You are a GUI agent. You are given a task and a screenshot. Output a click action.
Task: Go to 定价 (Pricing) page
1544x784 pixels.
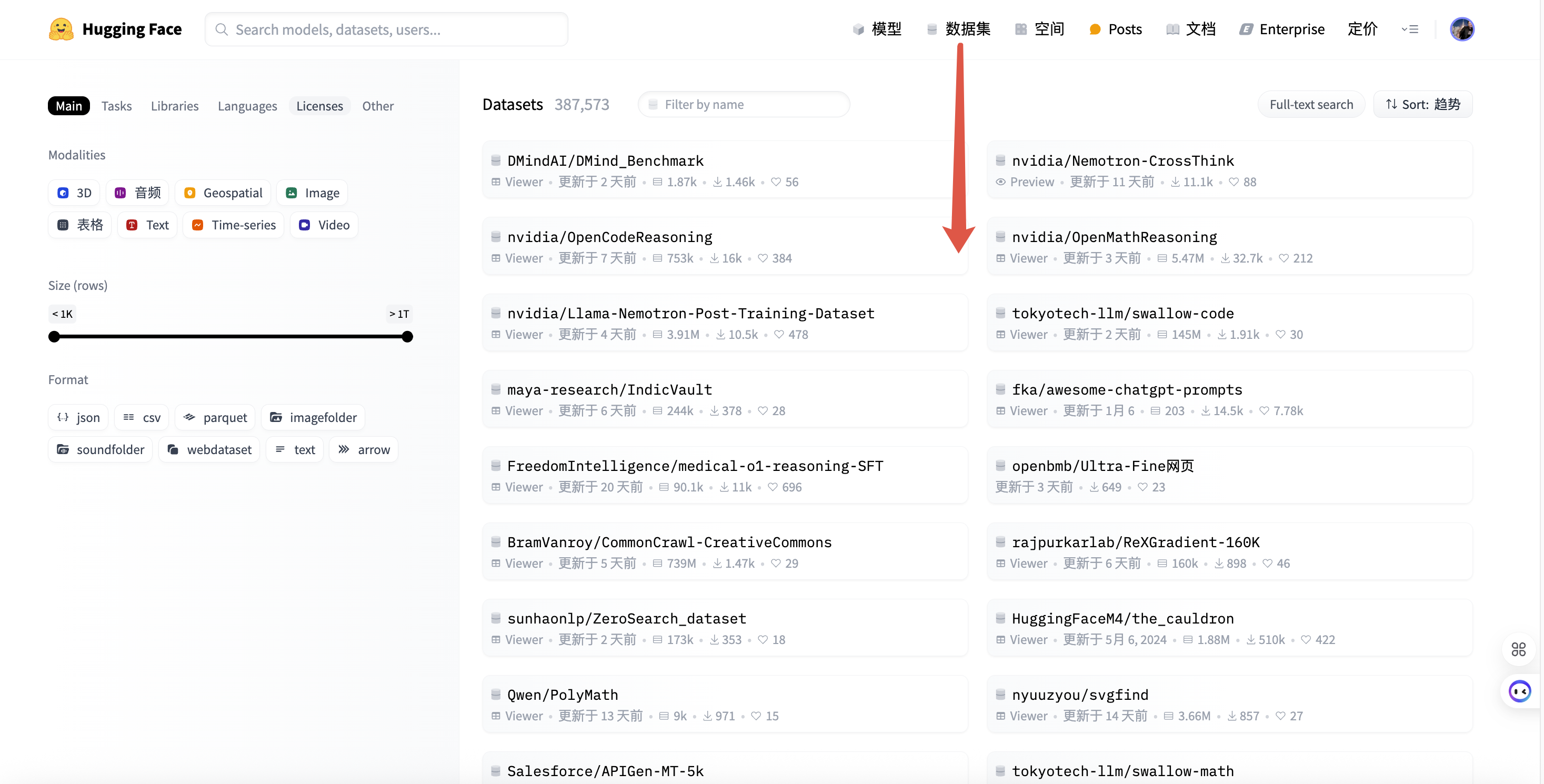click(x=1362, y=29)
